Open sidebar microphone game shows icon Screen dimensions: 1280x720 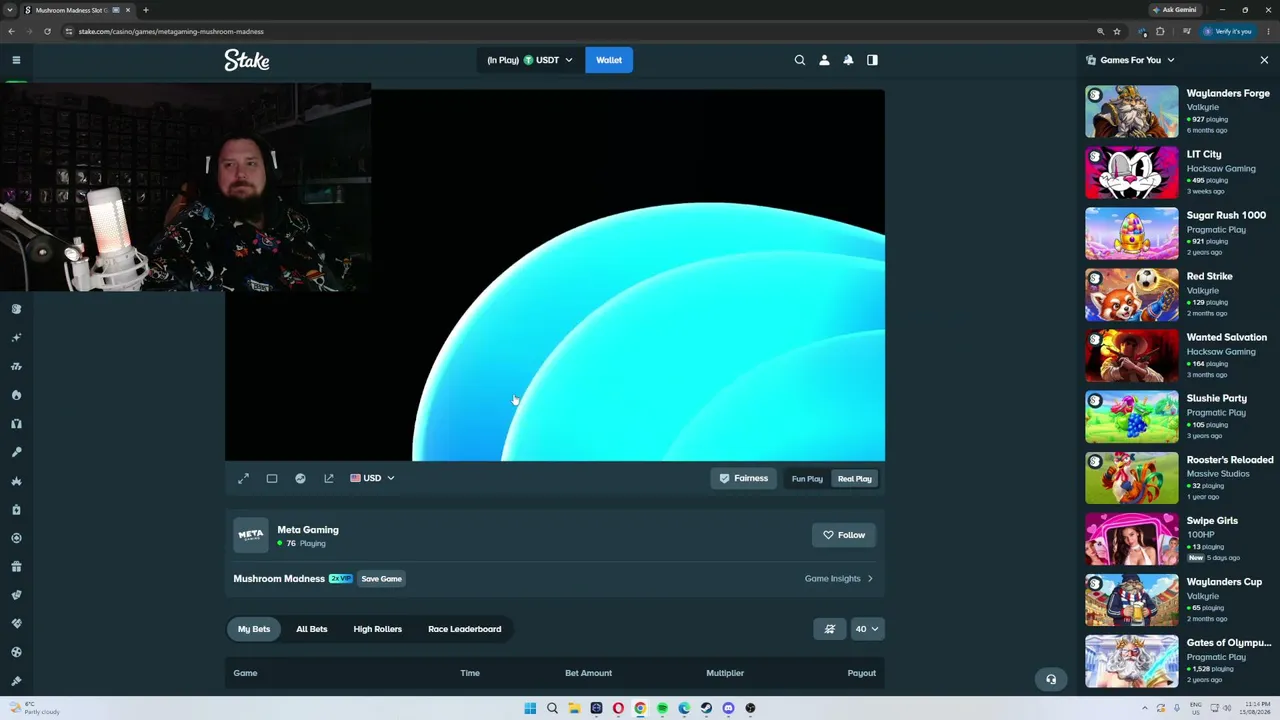pyautogui.click(x=16, y=452)
